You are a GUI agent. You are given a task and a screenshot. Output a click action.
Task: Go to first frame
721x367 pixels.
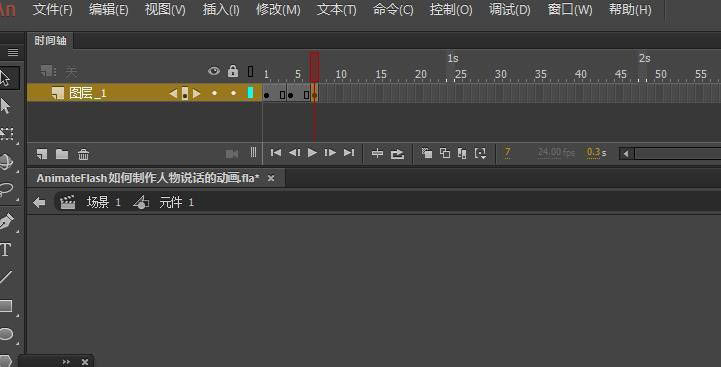(276, 153)
